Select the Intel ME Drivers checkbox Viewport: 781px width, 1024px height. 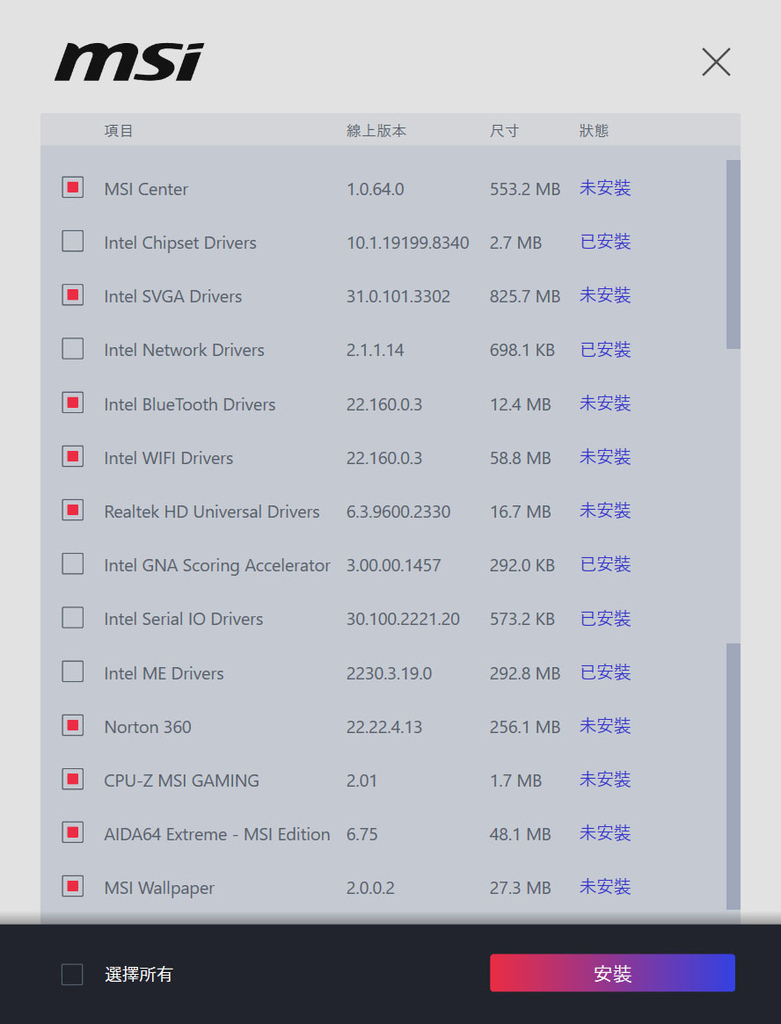click(72, 671)
